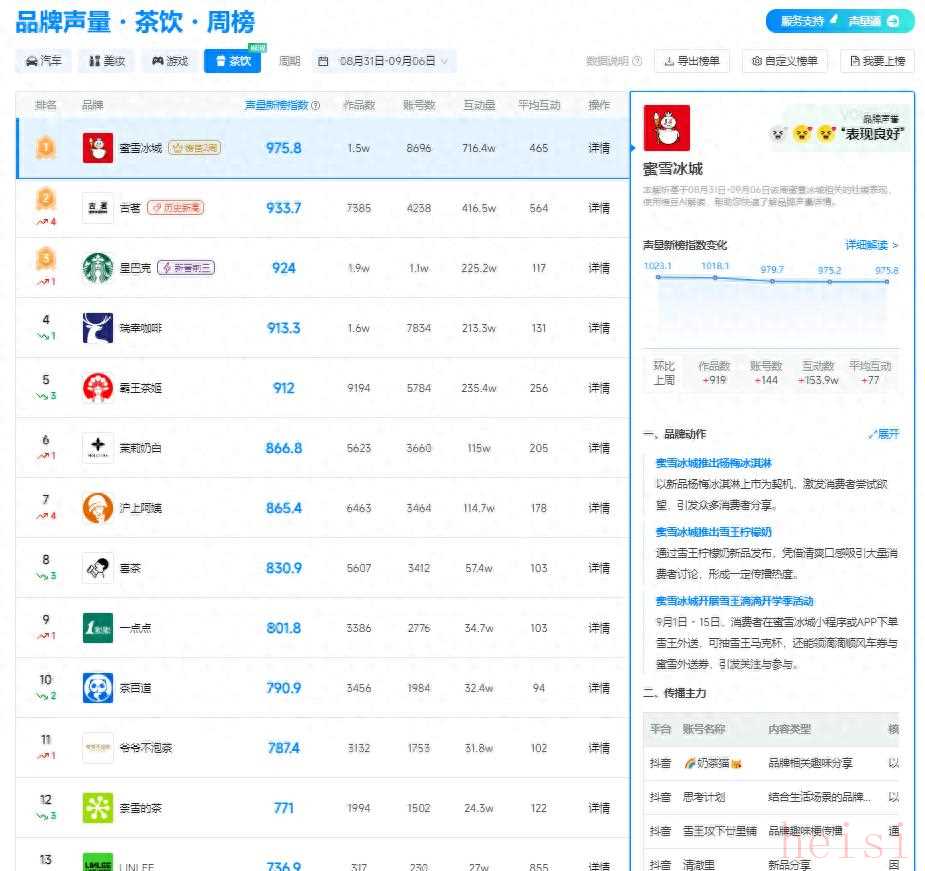Open the 蜜雪冰城推出杨梅冰淇淋 headline link
Image resolution: width=925 pixels, height=871 pixels.
click(713, 463)
